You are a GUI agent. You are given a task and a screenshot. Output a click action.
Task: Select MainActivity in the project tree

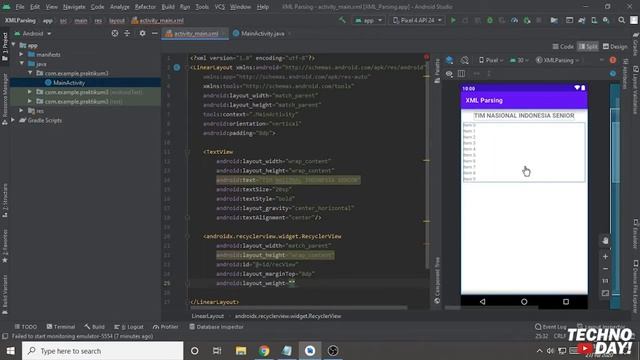(69, 82)
